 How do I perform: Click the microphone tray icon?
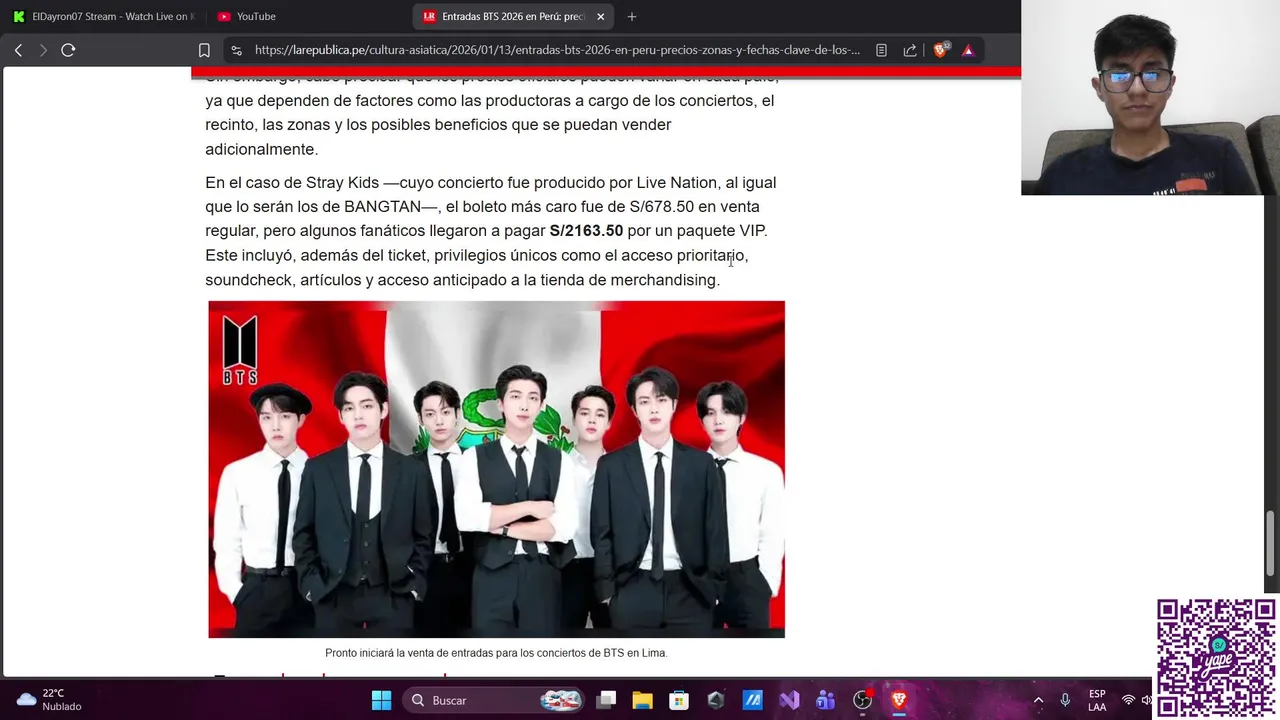click(1065, 700)
